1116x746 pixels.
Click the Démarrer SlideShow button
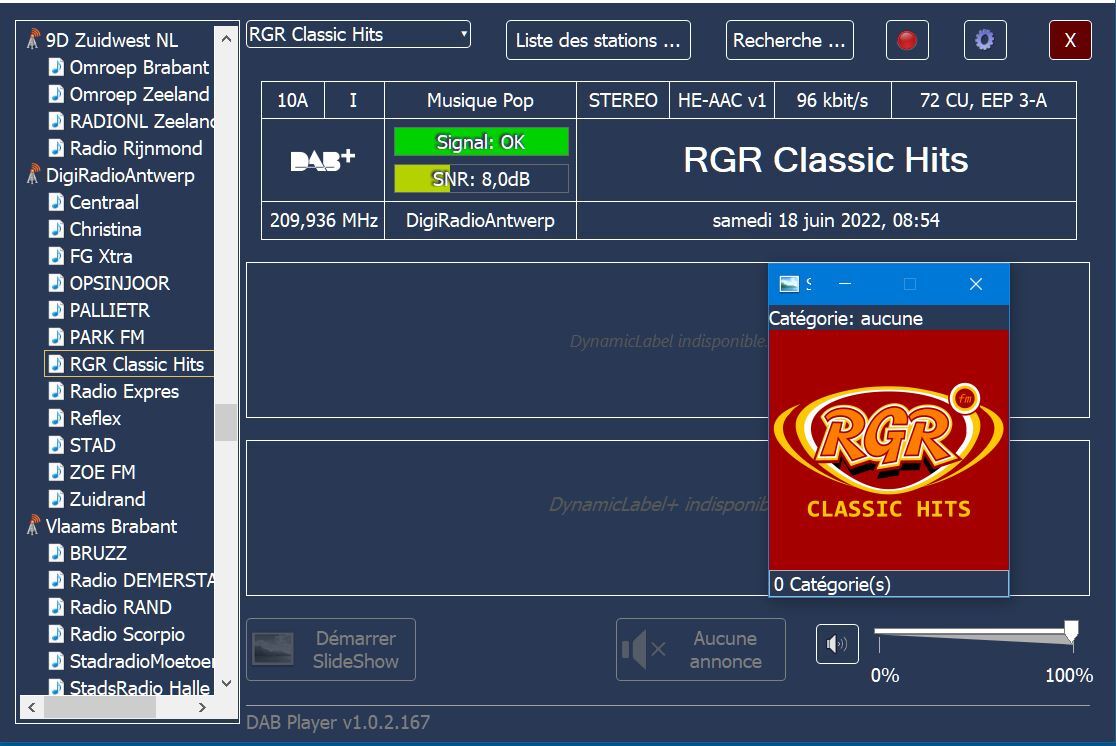pos(331,649)
